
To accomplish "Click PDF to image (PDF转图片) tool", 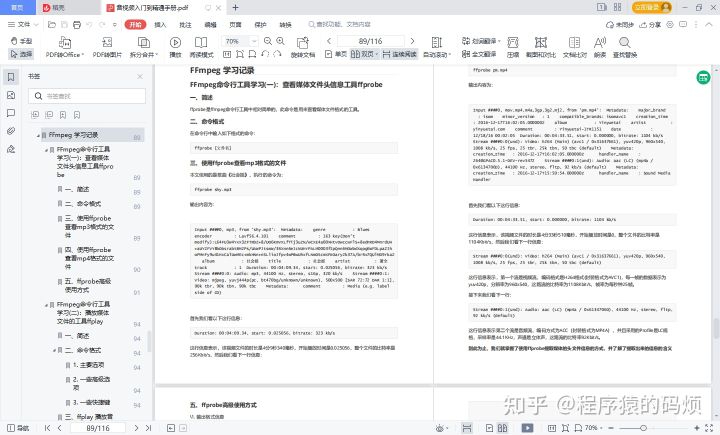I will pos(107,47).
